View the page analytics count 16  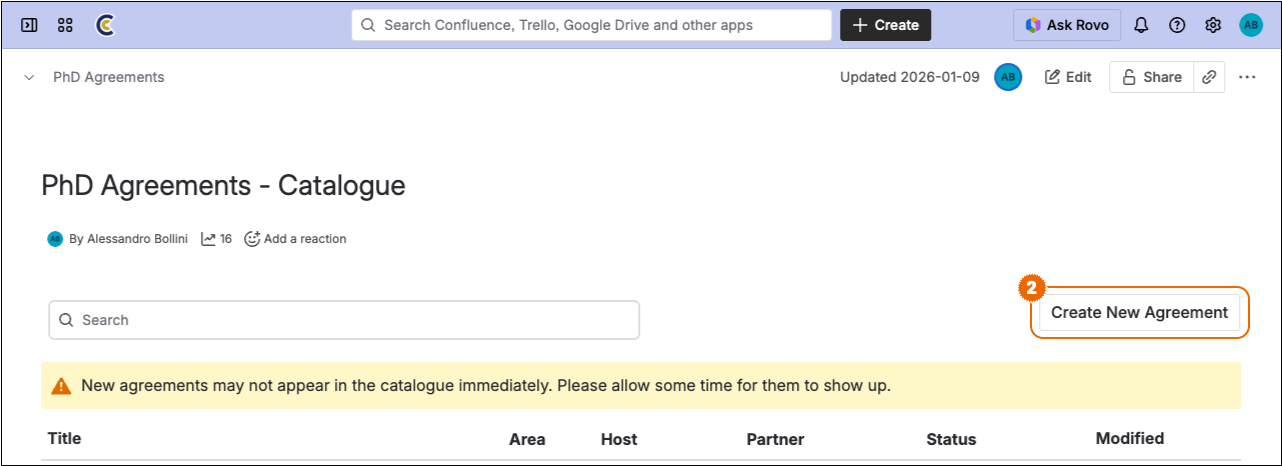[216, 239]
